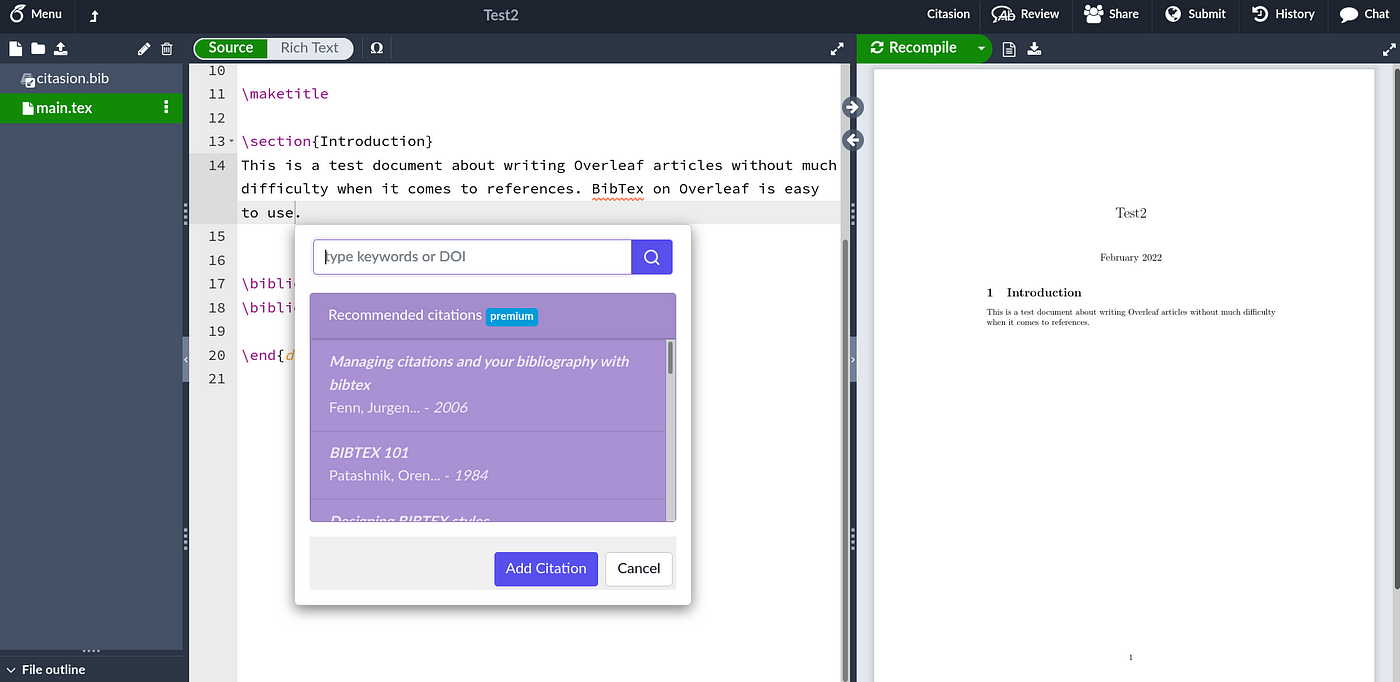Open Recompile dropdown arrow
The image size is (1400, 682).
(x=981, y=48)
